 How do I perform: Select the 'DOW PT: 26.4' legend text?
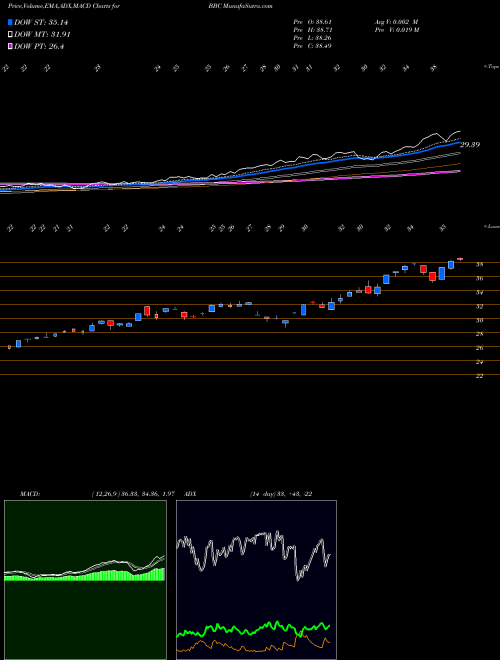click(x=39, y=47)
